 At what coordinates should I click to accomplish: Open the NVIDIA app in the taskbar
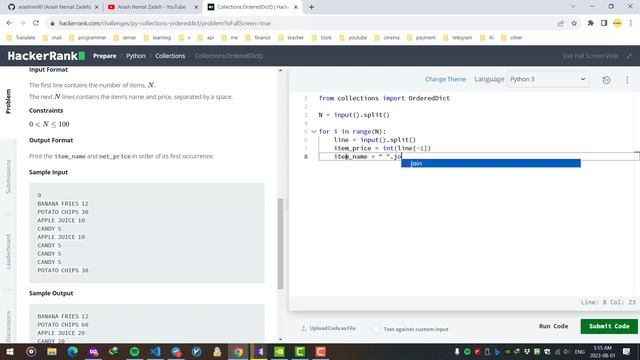[280, 351]
